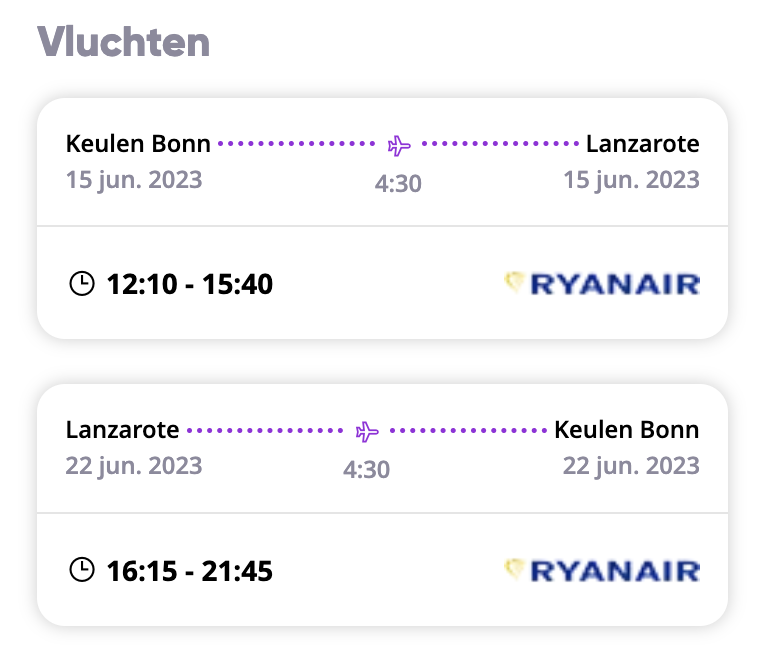Select the Vluchten heading

(124, 42)
